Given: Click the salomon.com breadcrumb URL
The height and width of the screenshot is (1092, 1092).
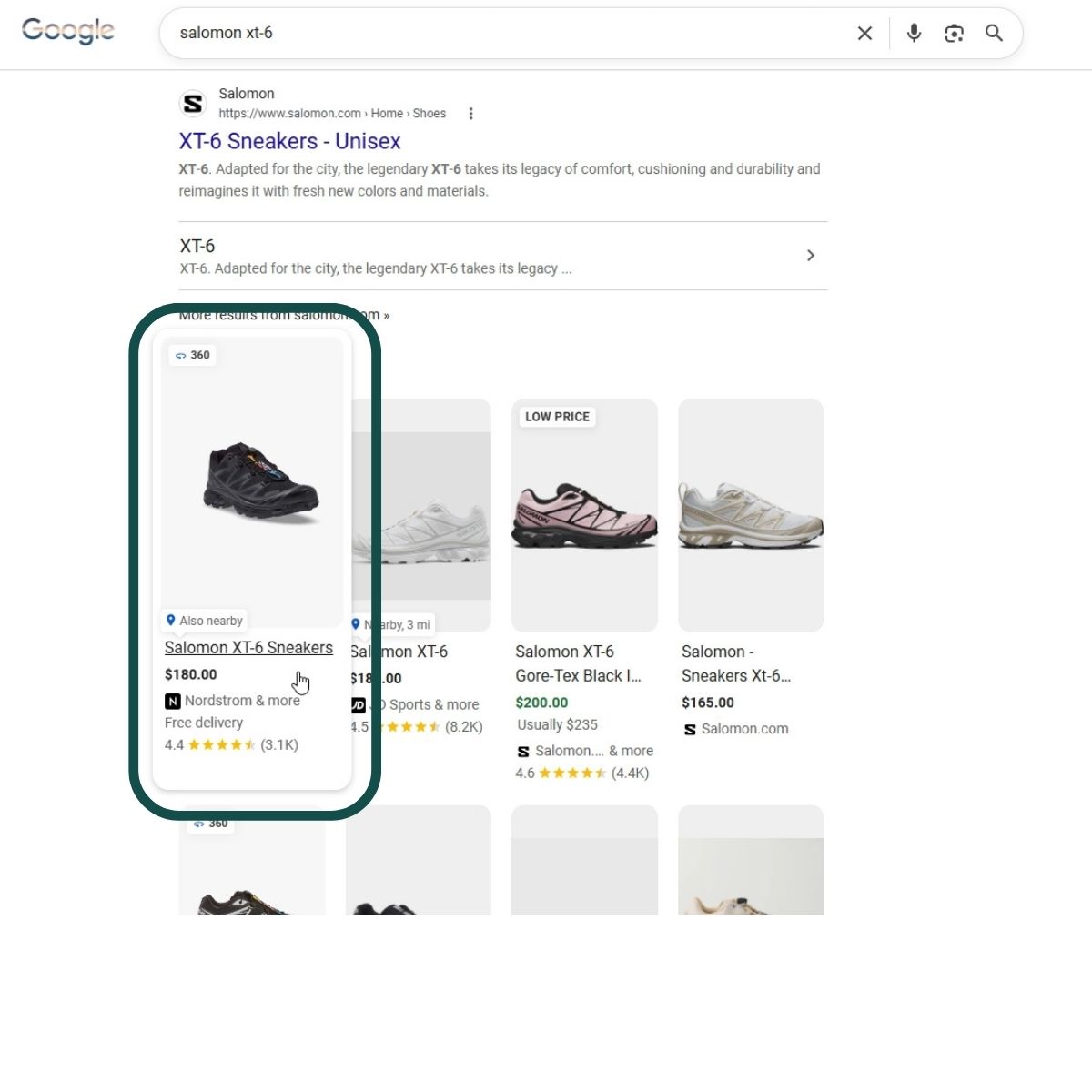Looking at the screenshot, I should 332,114.
